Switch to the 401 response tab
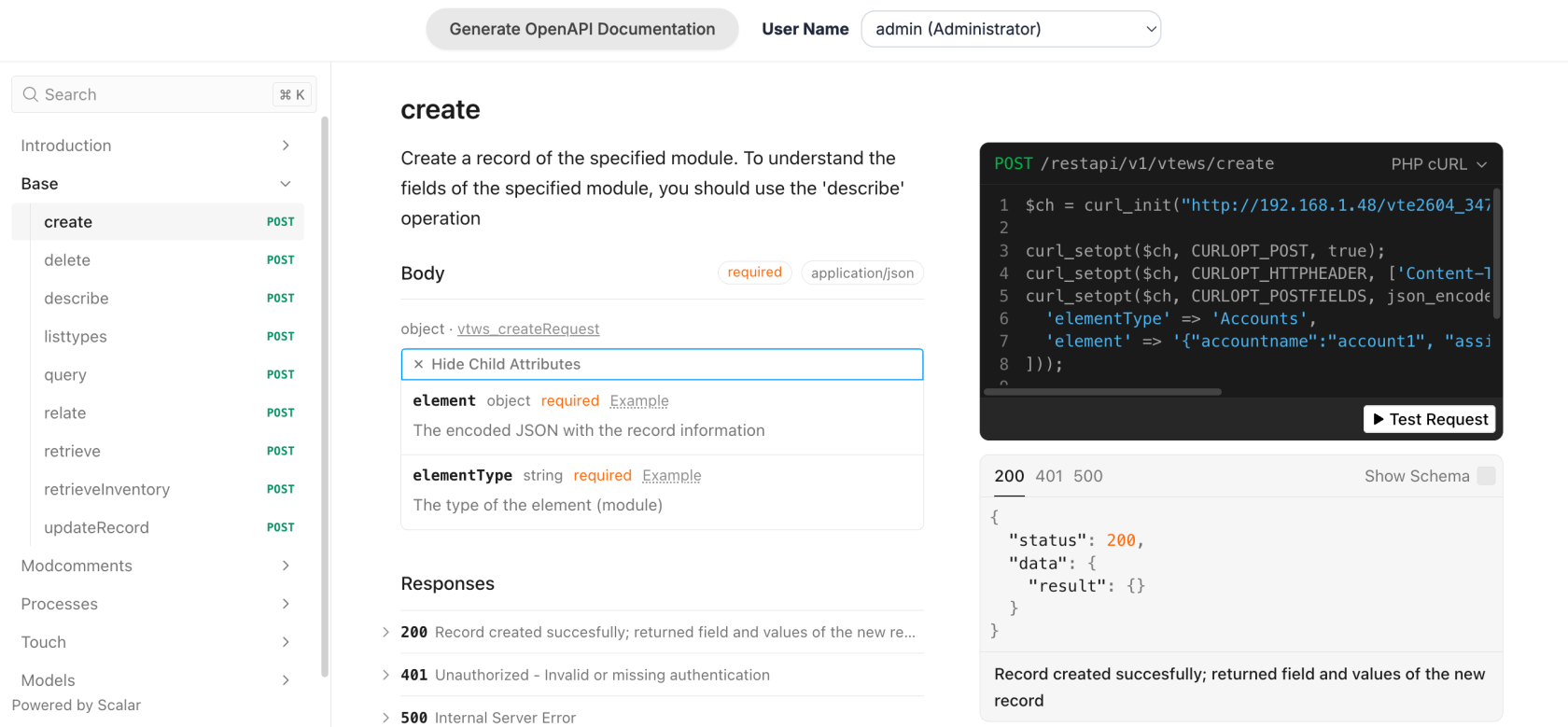 pos(1049,476)
